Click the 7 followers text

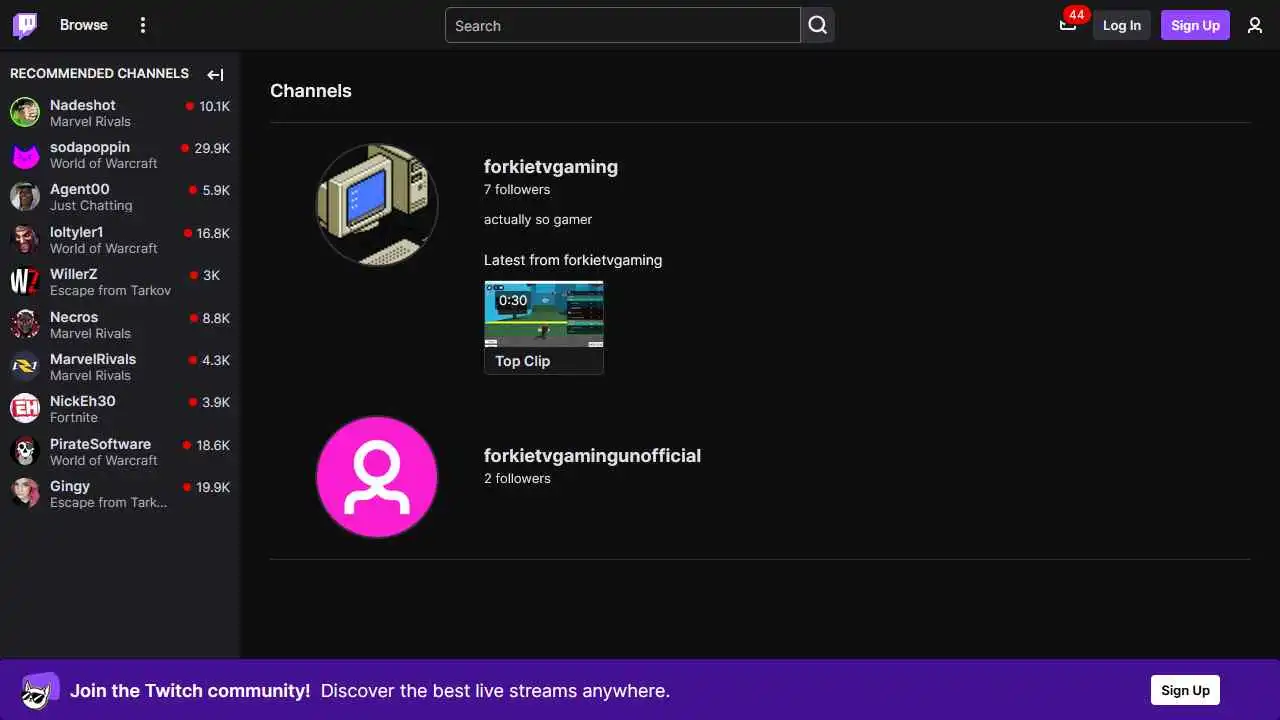coord(517,189)
